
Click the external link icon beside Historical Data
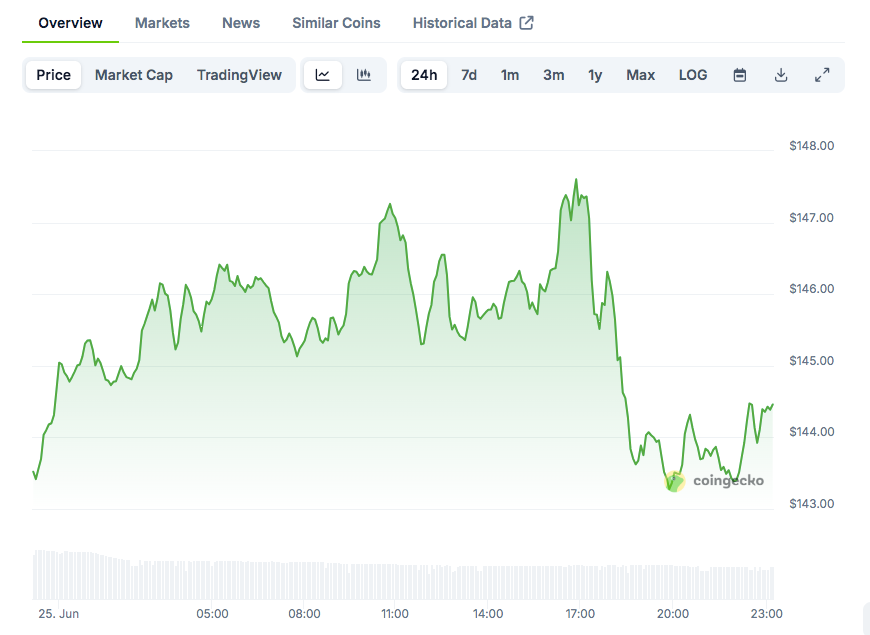[526, 23]
